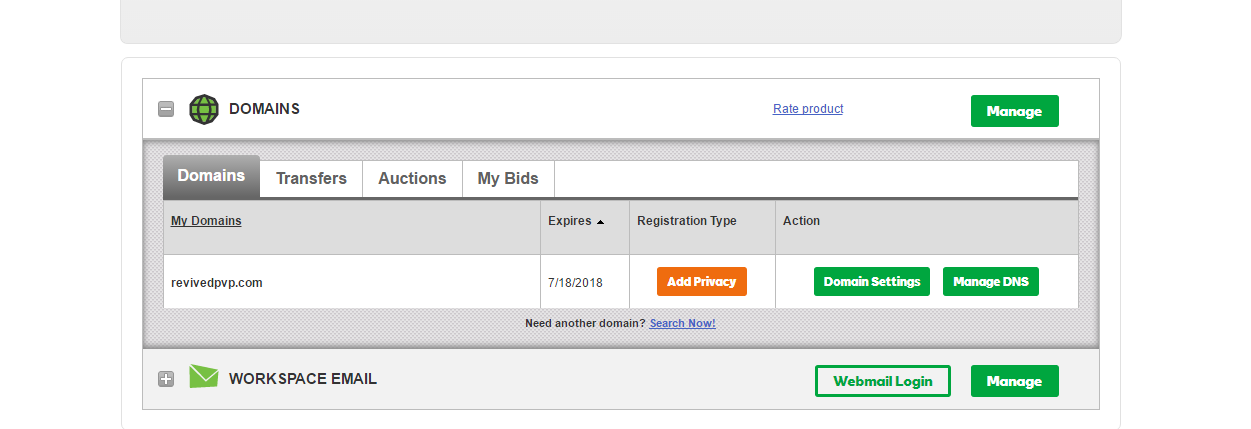This screenshot has height=429, width=1251.
Task: Switch to the Transfers tab
Action: click(x=311, y=179)
